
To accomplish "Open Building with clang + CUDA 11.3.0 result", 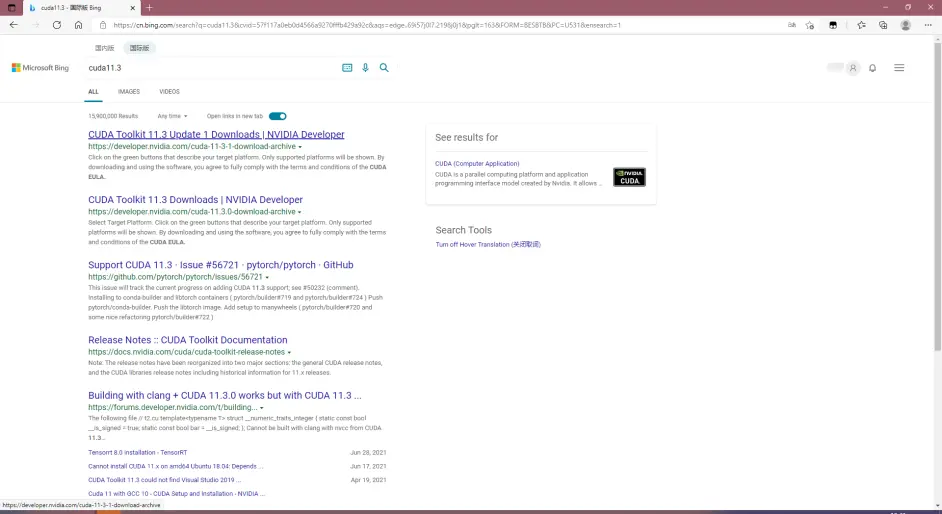I will [225, 396].
